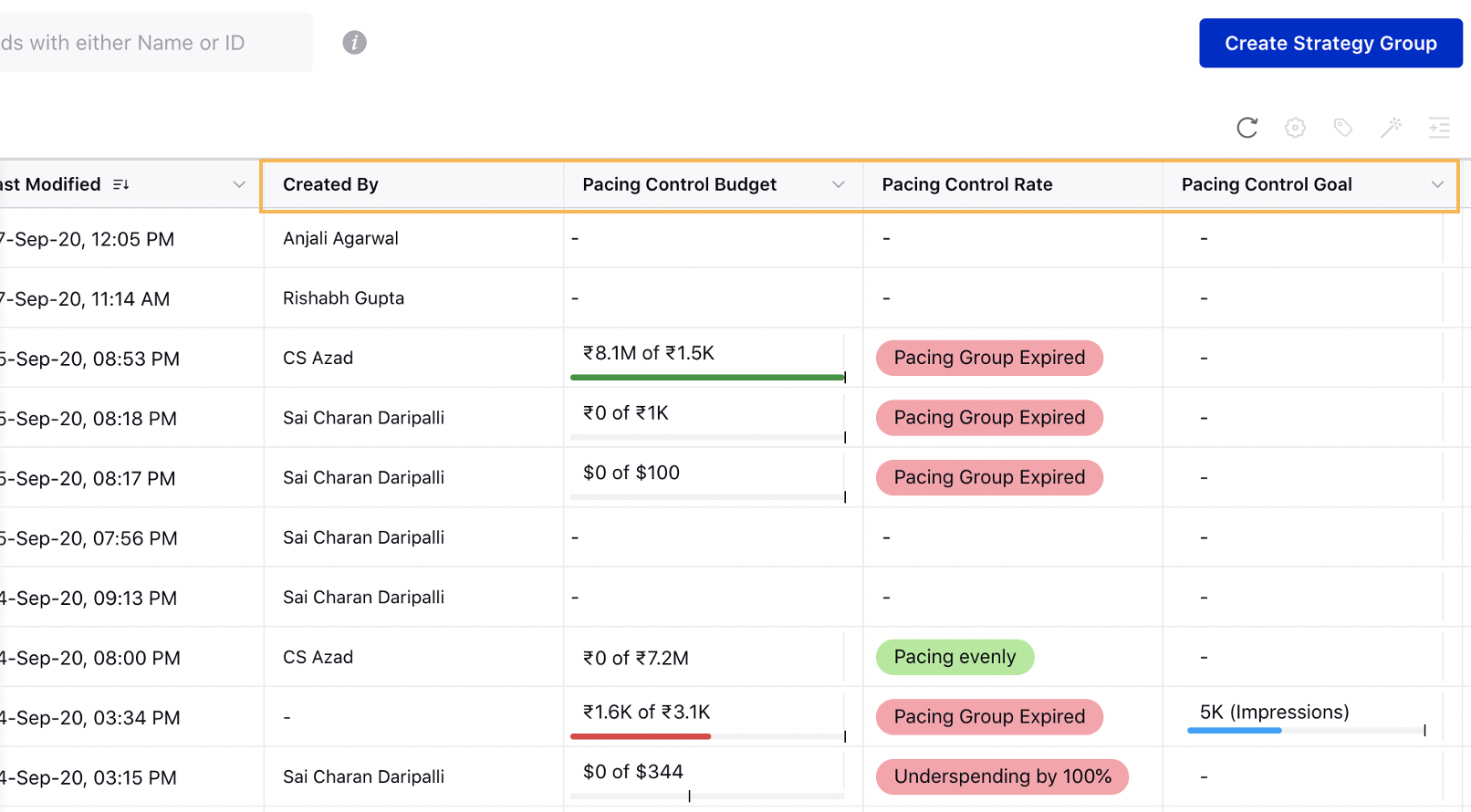Select the Rishabh Gupta cell
1471x812 pixels.
pos(412,298)
